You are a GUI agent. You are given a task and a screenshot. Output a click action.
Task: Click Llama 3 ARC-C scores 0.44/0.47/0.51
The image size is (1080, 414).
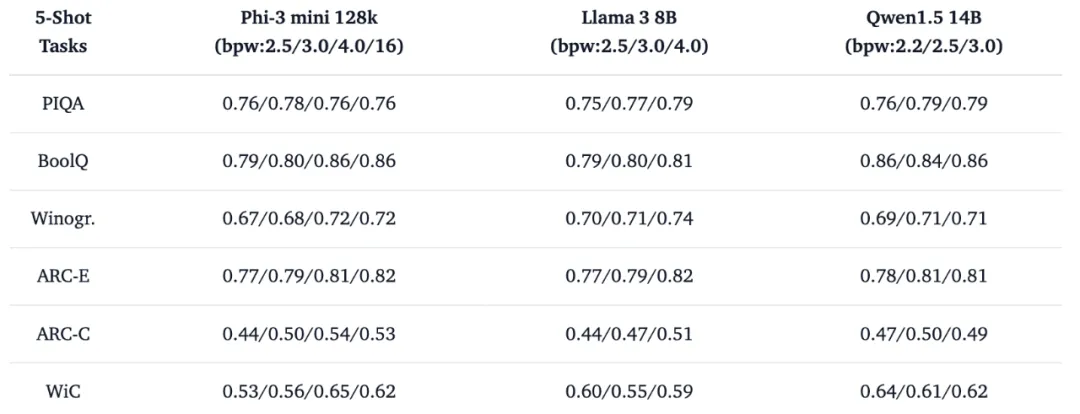coord(629,333)
